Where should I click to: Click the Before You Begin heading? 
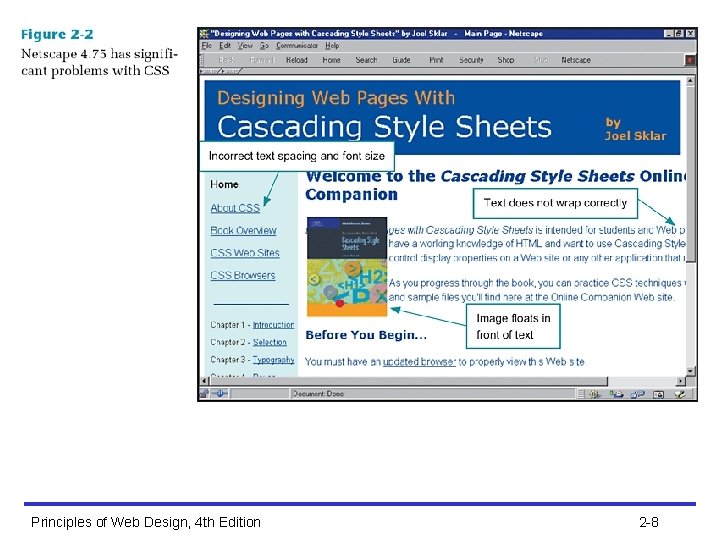pos(366,335)
